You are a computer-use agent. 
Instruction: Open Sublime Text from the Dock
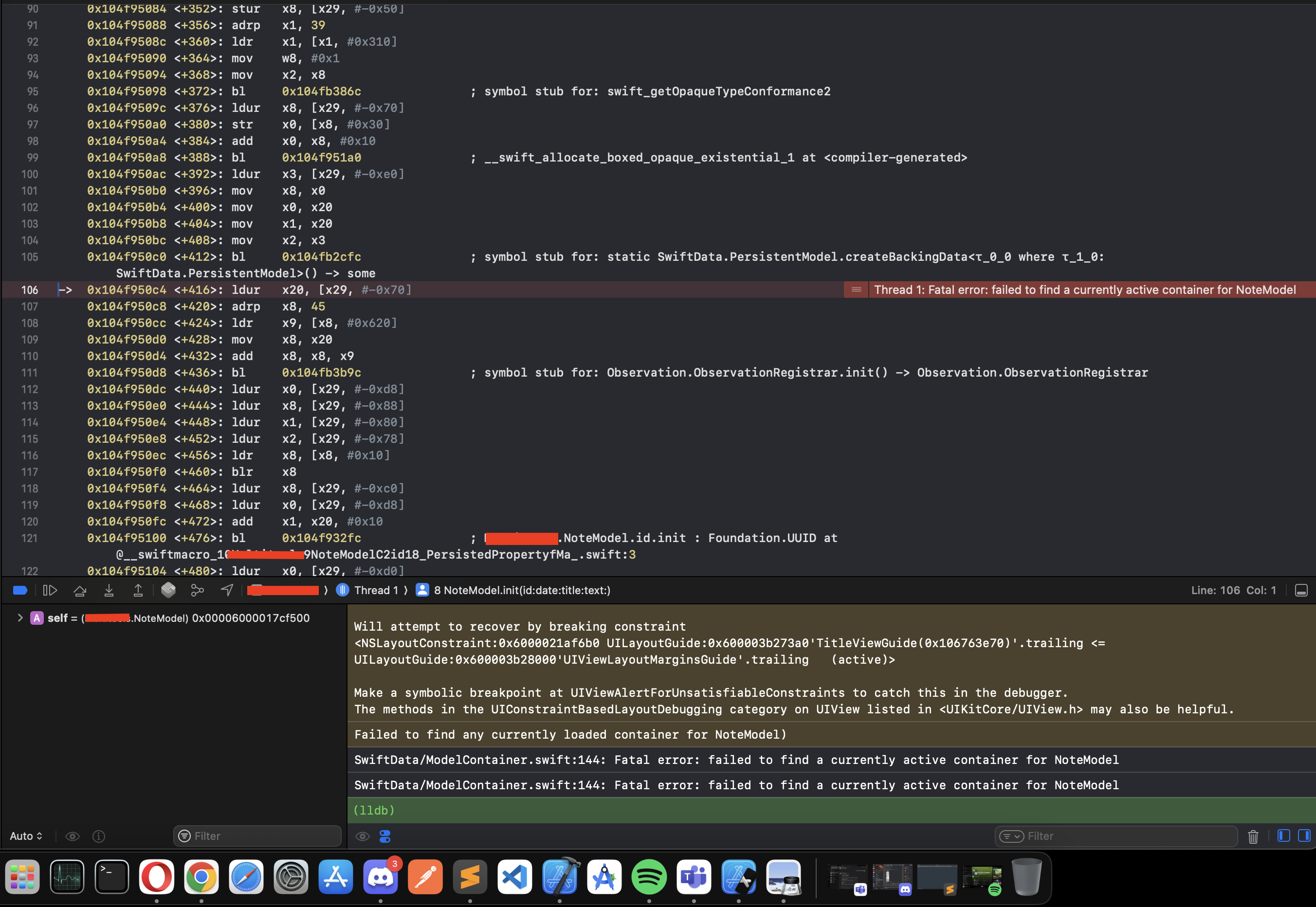tap(470, 876)
